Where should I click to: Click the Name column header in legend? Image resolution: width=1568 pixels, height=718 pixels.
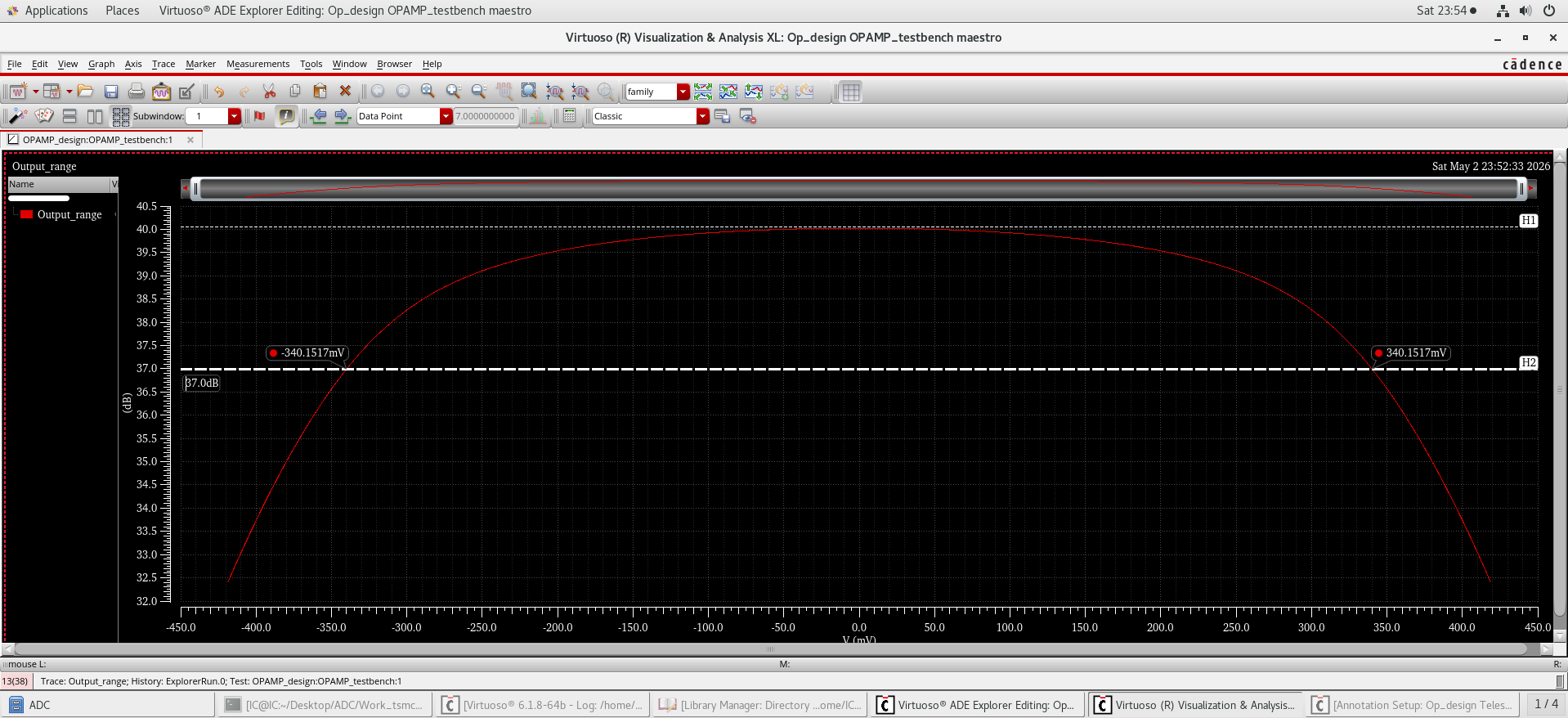59,185
